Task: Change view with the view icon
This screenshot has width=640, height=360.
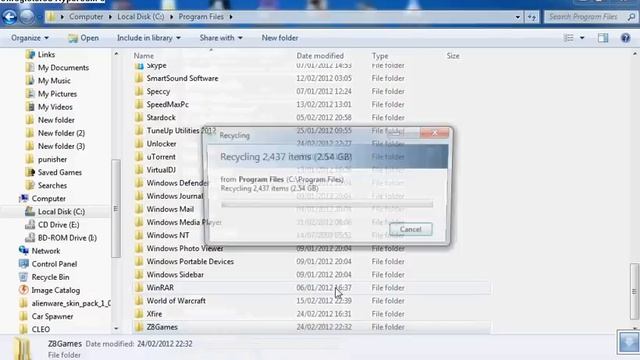Action: pyautogui.click(x=569, y=38)
